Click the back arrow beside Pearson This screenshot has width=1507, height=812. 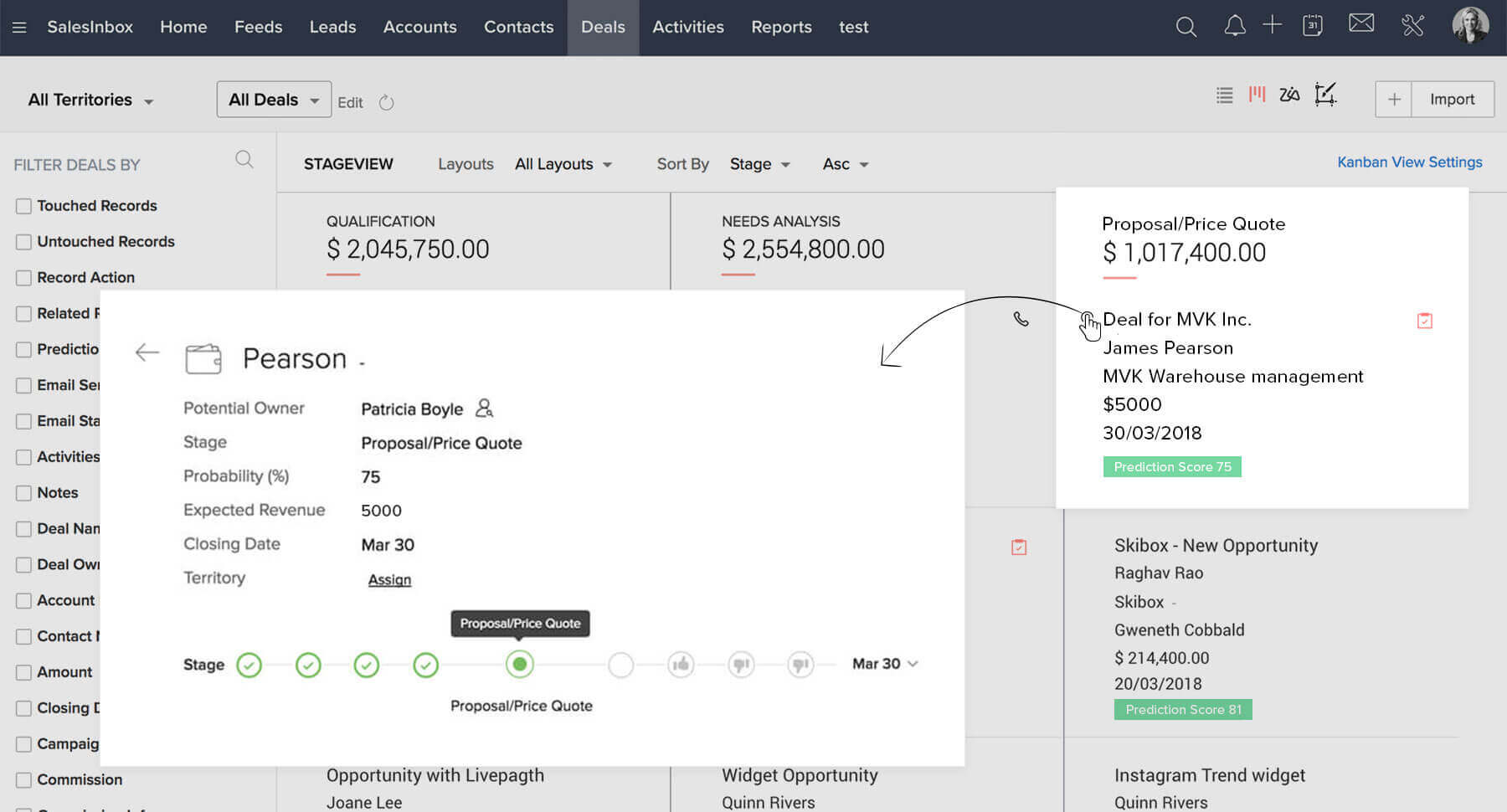[x=147, y=352]
